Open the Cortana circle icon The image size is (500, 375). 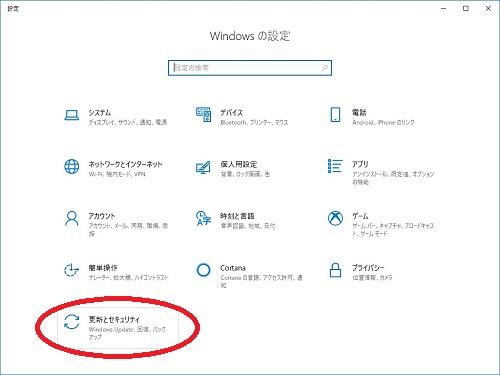click(x=203, y=270)
